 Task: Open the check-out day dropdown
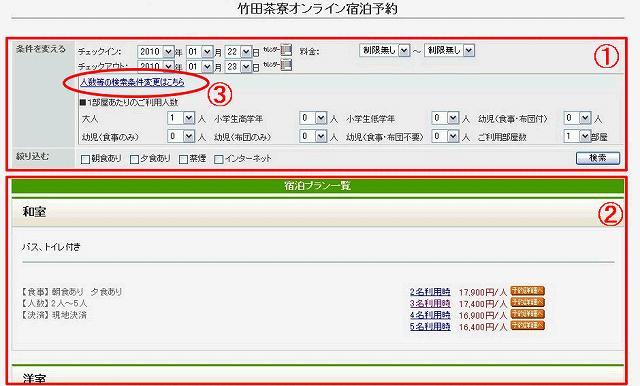(x=238, y=66)
